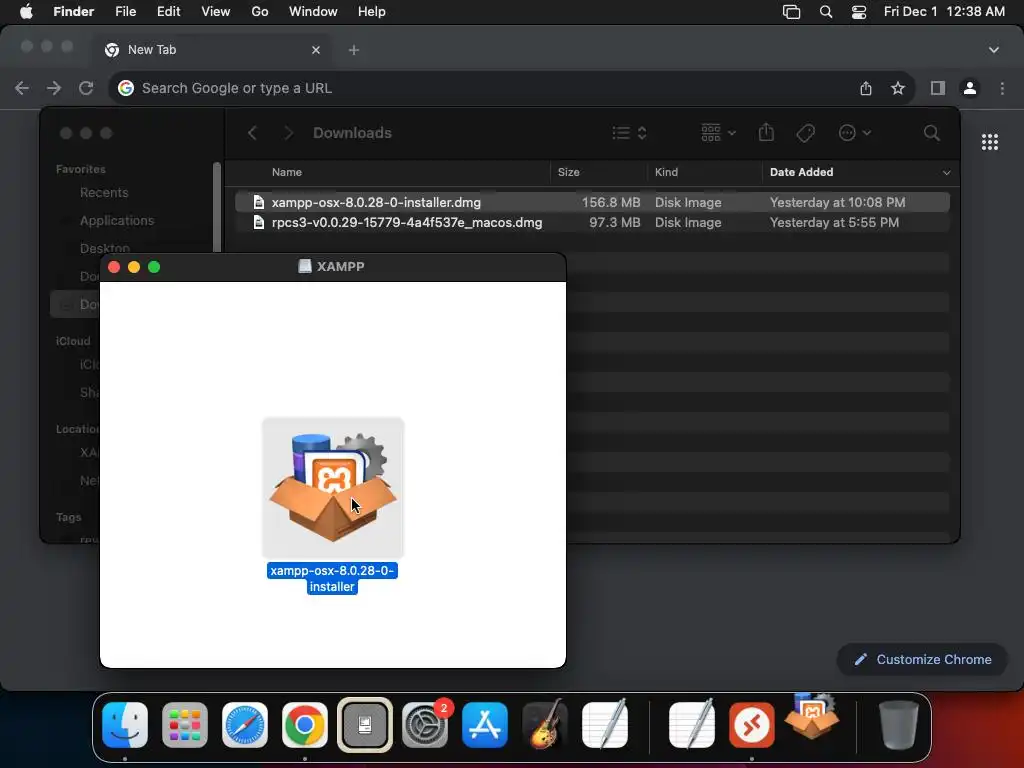Open the Go menu
The width and height of the screenshot is (1024, 768).
(x=260, y=12)
